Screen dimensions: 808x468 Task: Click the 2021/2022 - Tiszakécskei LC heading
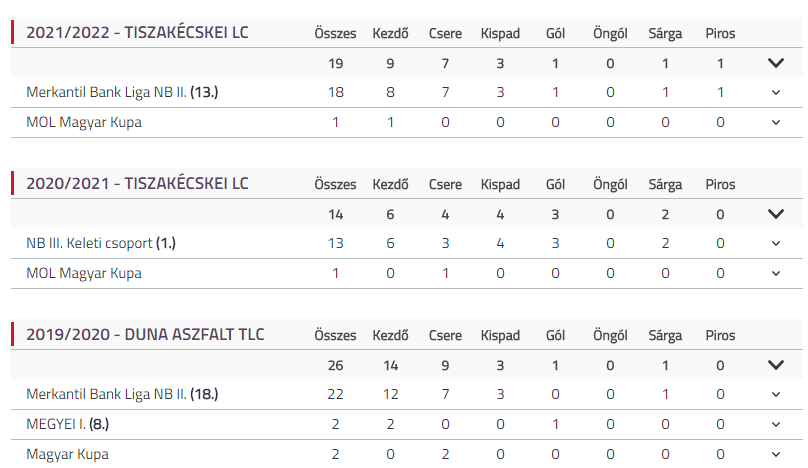[x=137, y=33]
